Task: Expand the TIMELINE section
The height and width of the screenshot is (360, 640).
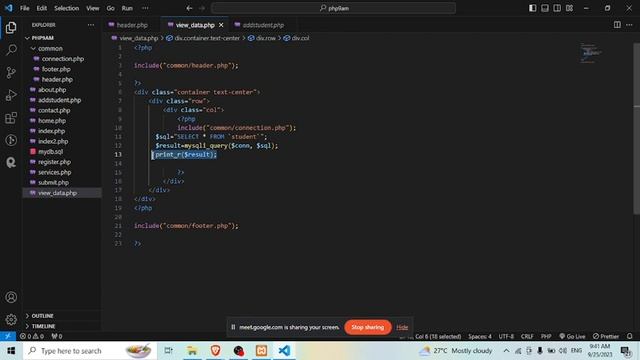Action: 43,326
